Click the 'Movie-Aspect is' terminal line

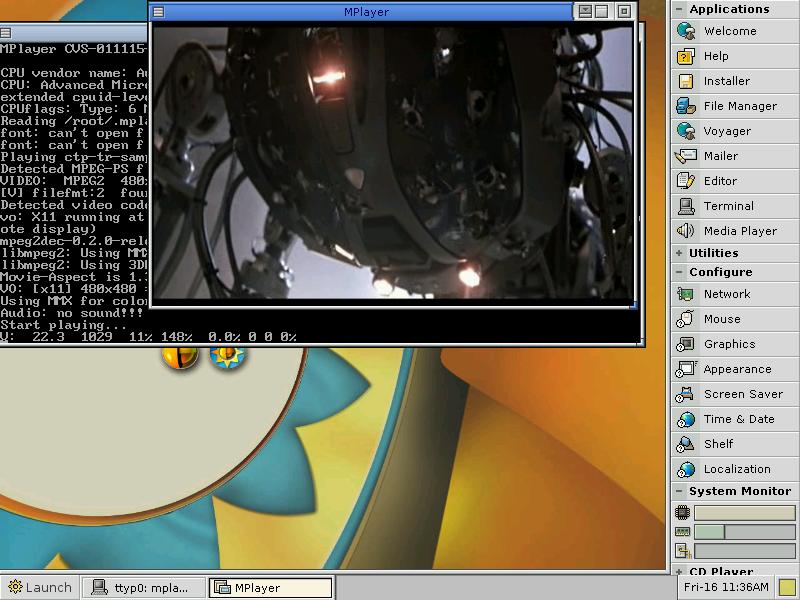(x=74, y=277)
